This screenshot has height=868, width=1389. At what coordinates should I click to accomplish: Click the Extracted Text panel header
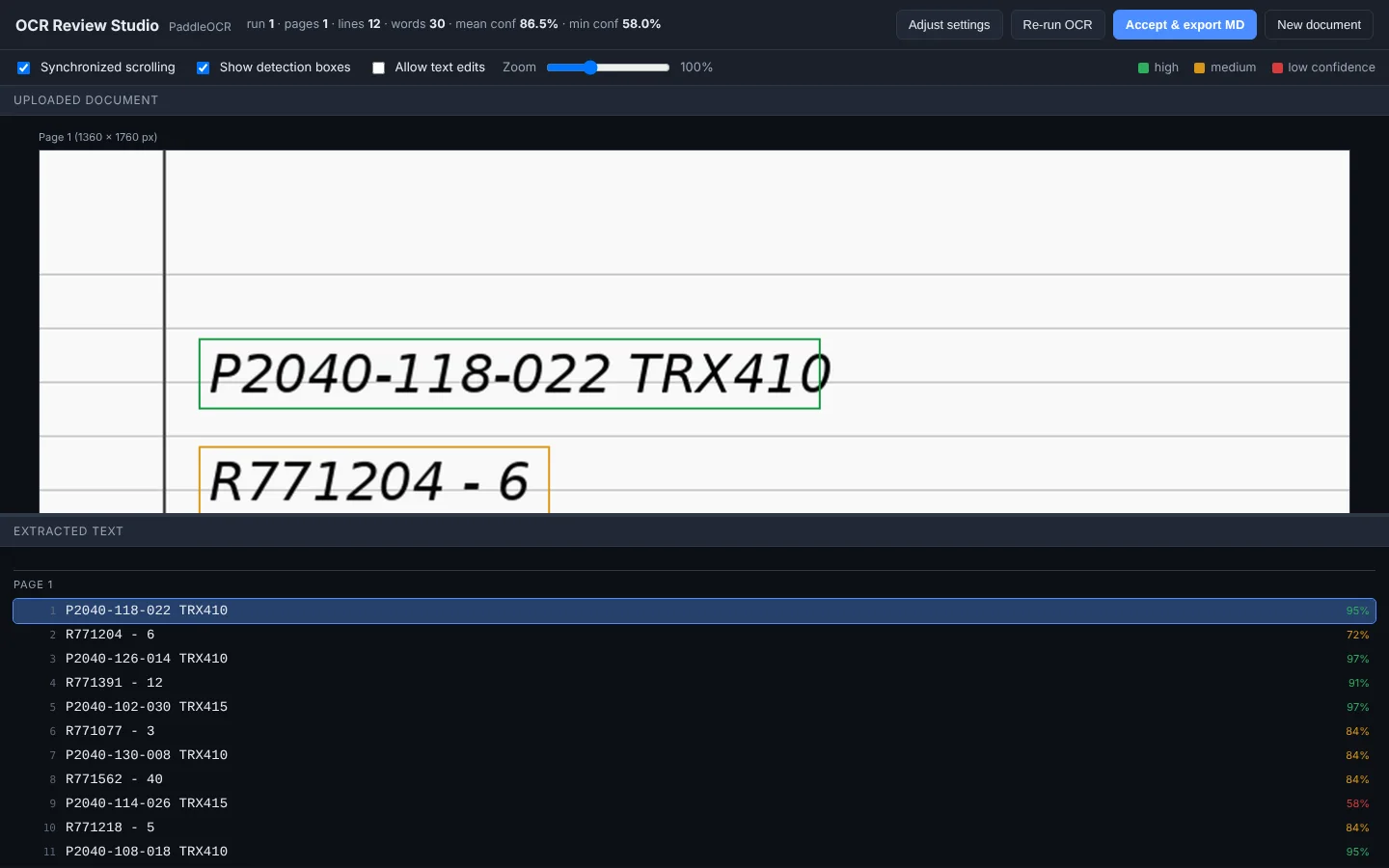coord(694,531)
